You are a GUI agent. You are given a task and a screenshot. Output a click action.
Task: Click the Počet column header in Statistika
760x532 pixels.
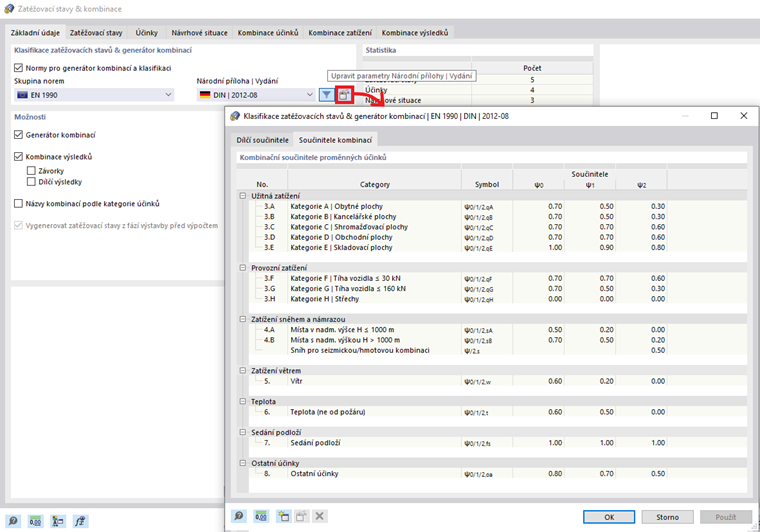click(532, 68)
